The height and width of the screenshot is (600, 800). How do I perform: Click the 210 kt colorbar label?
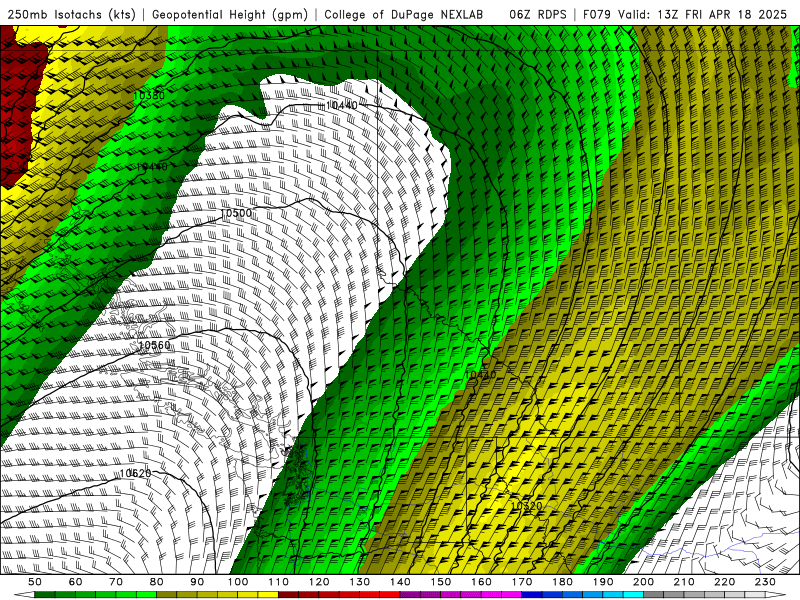coord(685,582)
